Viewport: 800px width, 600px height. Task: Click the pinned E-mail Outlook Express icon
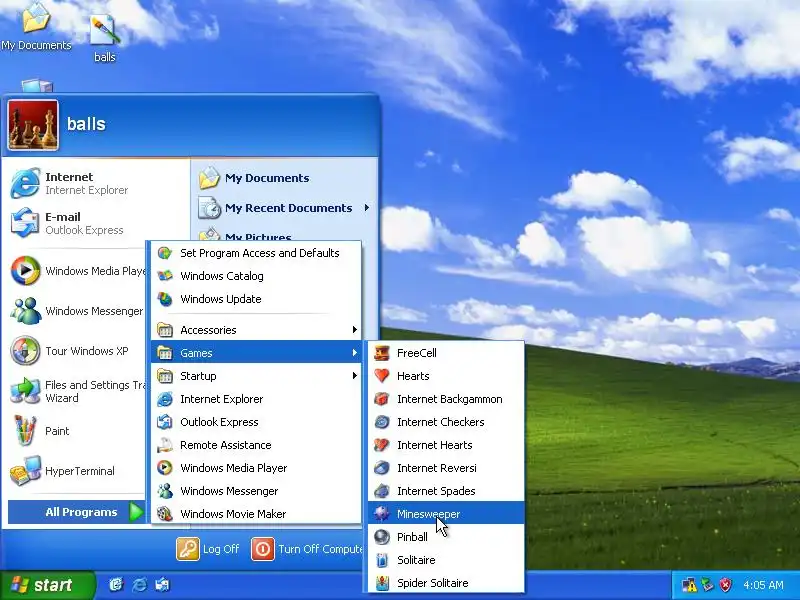coord(25,223)
